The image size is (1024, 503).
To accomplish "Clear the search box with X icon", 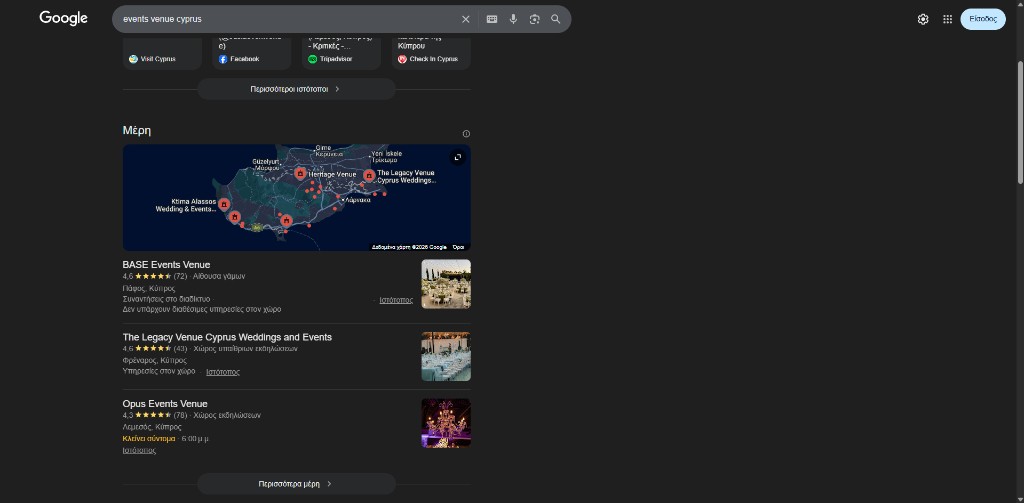I will coord(466,19).
